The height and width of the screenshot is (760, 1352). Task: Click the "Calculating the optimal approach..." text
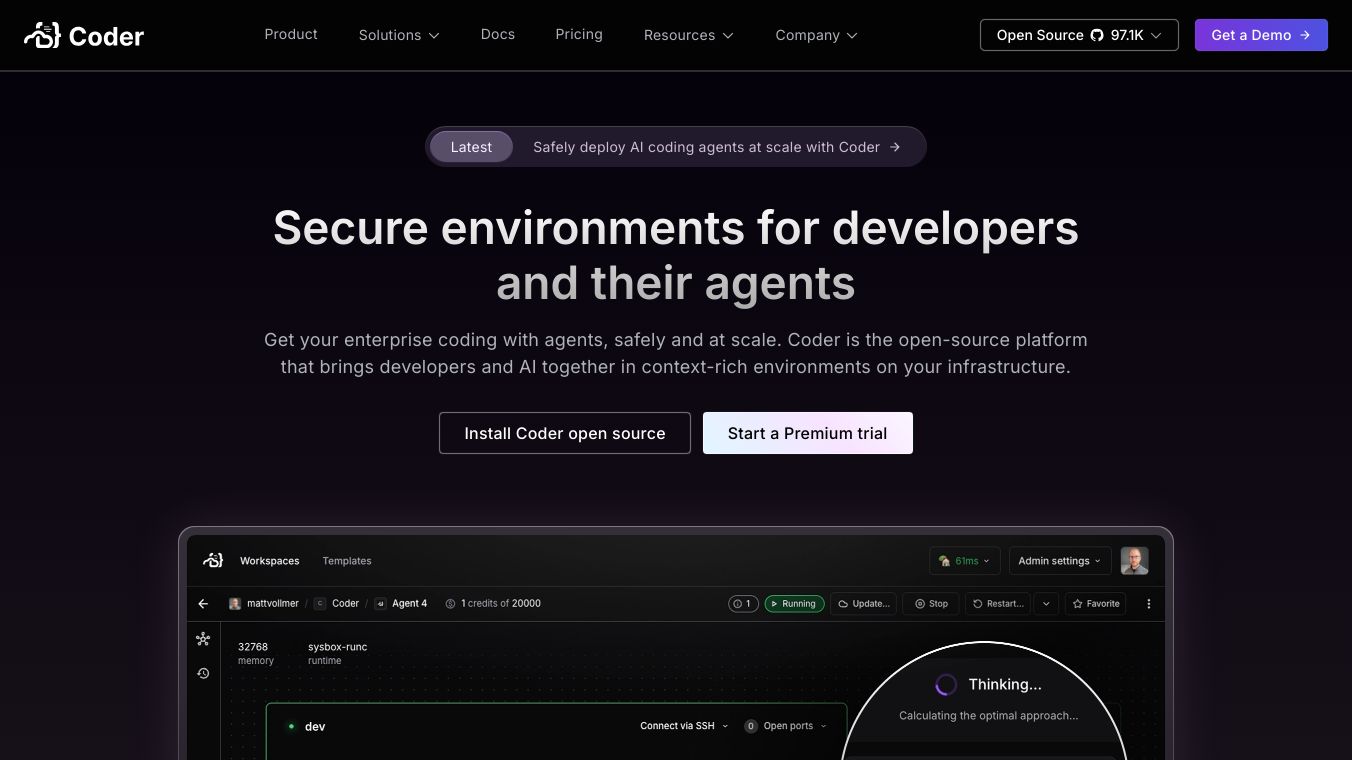(x=988, y=716)
